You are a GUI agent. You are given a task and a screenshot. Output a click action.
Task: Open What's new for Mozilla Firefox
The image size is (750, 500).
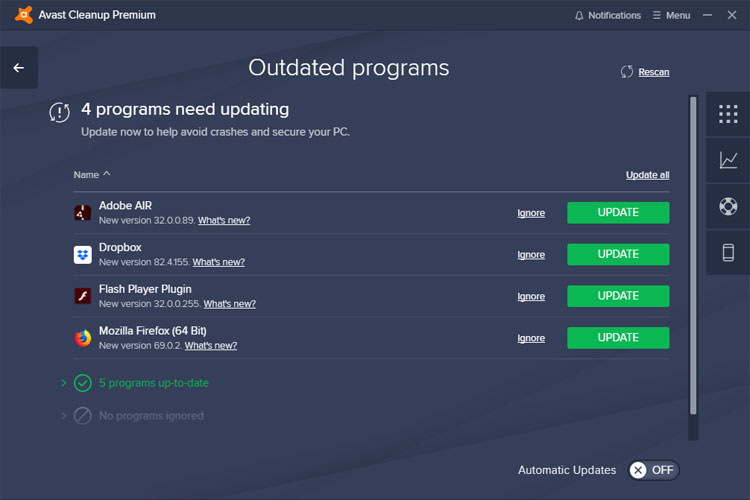(211, 345)
